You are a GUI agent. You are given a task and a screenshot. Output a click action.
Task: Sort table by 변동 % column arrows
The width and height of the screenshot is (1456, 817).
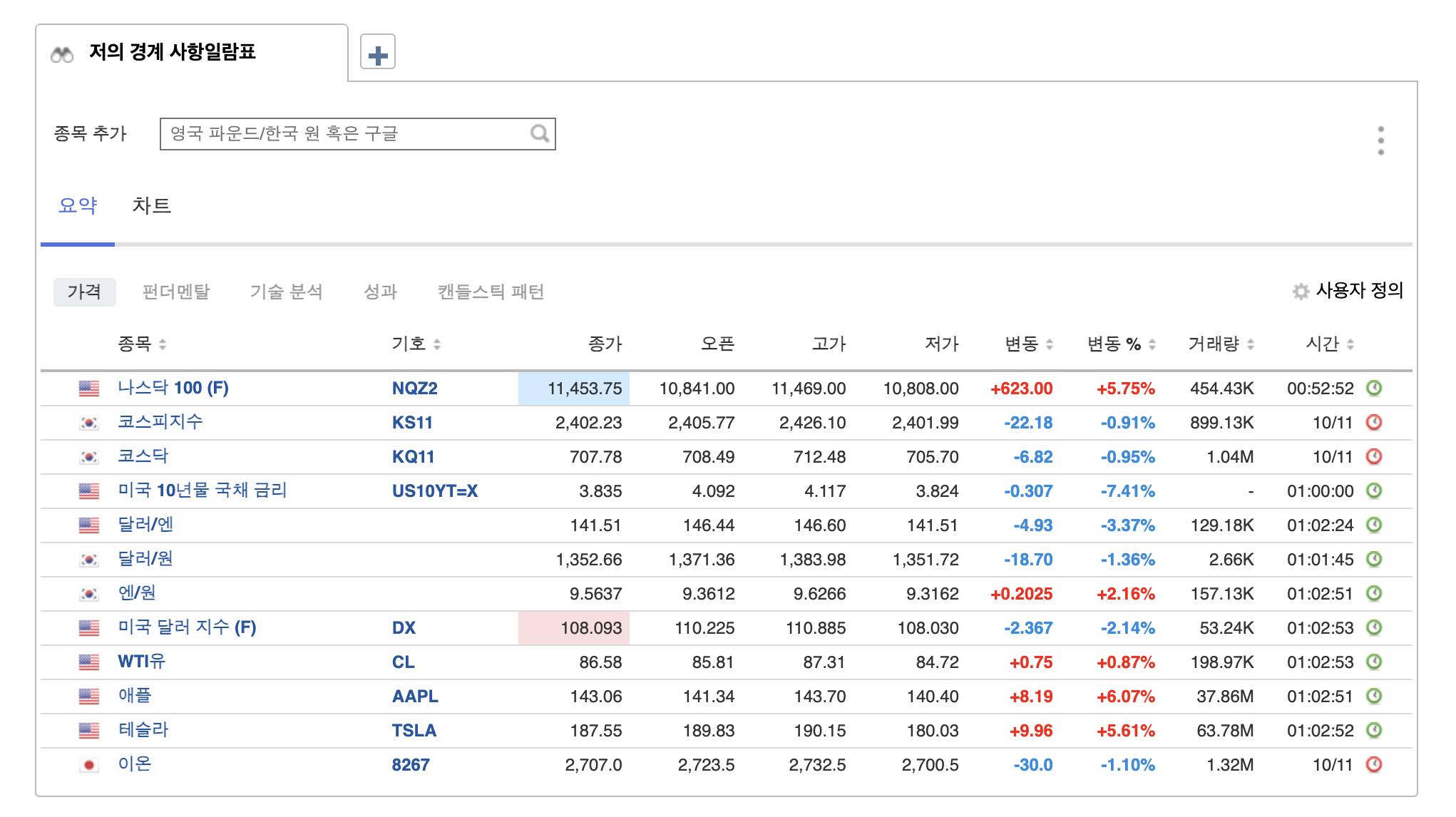click(x=1152, y=344)
